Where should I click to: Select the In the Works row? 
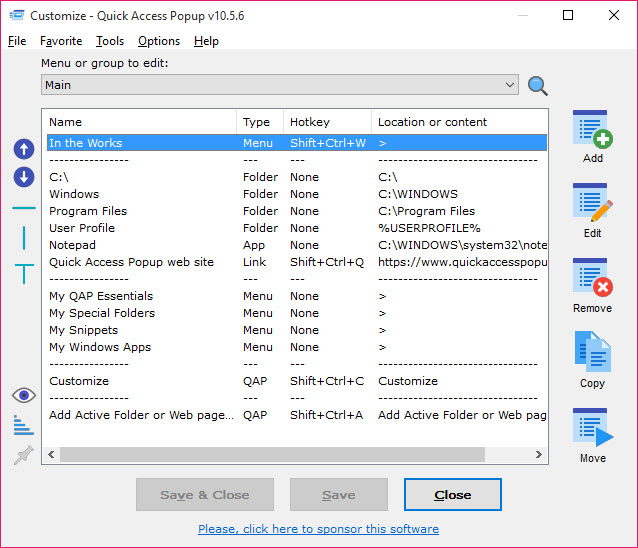(x=297, y=143)
